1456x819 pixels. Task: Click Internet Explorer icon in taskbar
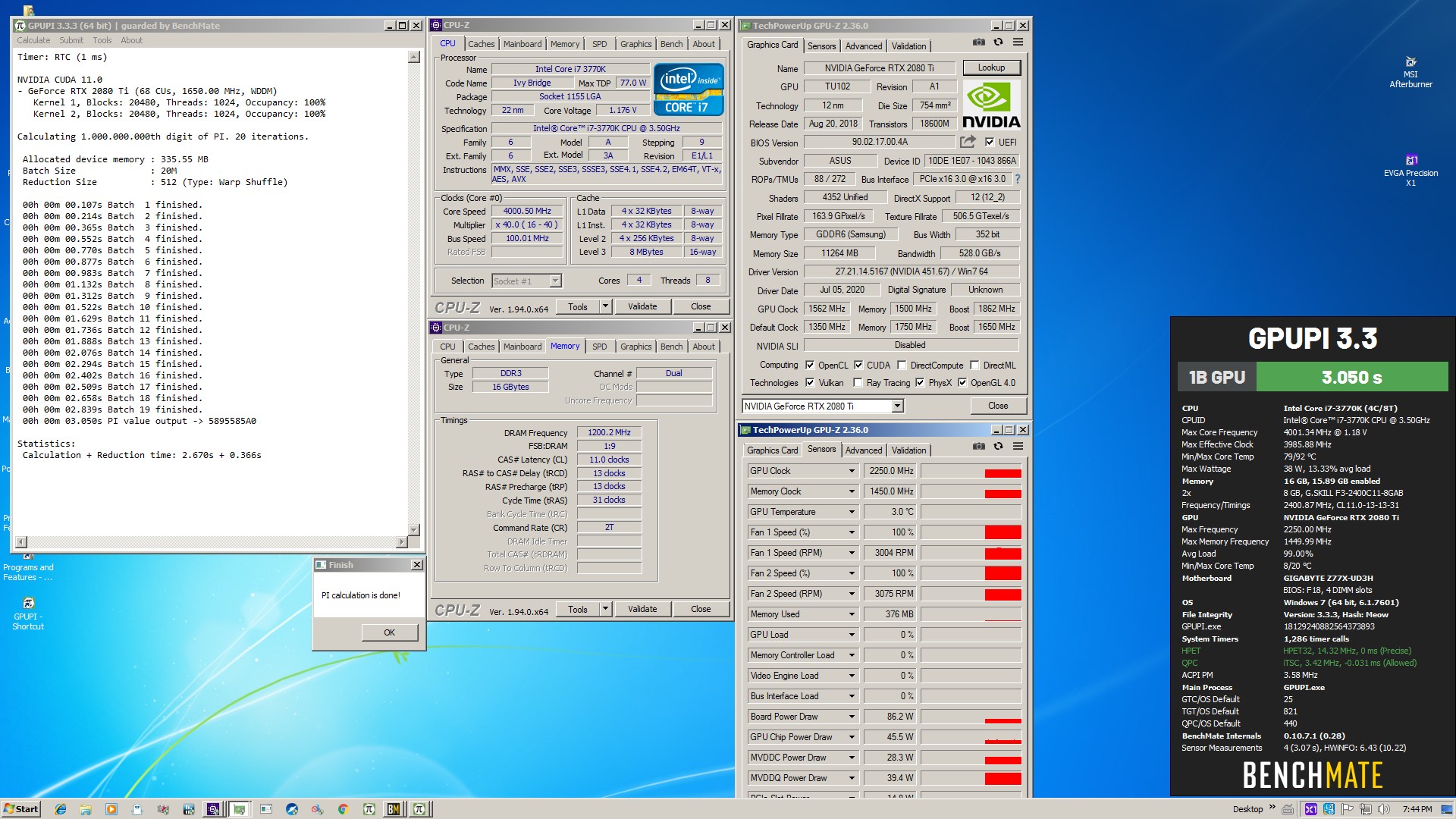coord(61,809)
